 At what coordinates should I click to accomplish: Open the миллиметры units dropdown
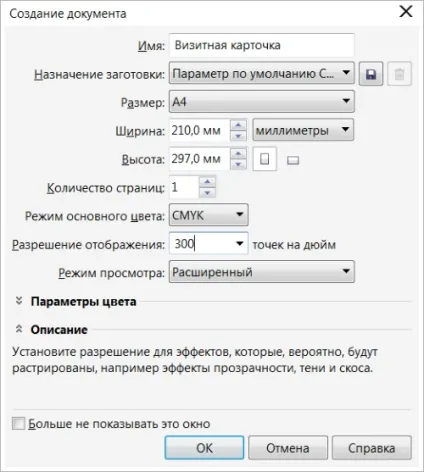(303, 130)
